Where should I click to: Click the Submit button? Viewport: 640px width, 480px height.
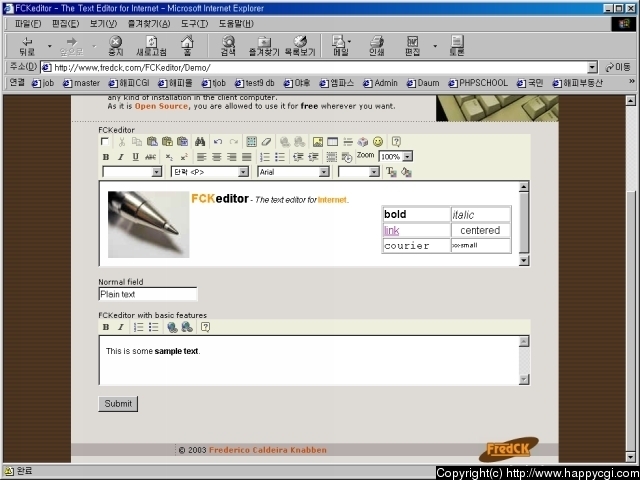click(118, 404)
